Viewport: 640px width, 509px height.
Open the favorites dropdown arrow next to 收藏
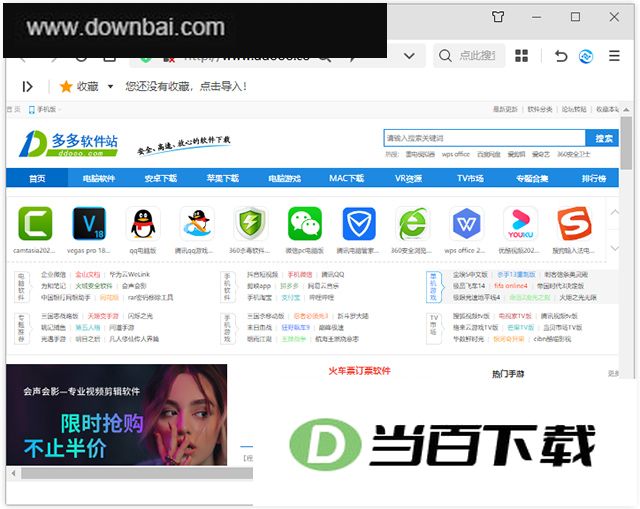[x=110, y=87]
